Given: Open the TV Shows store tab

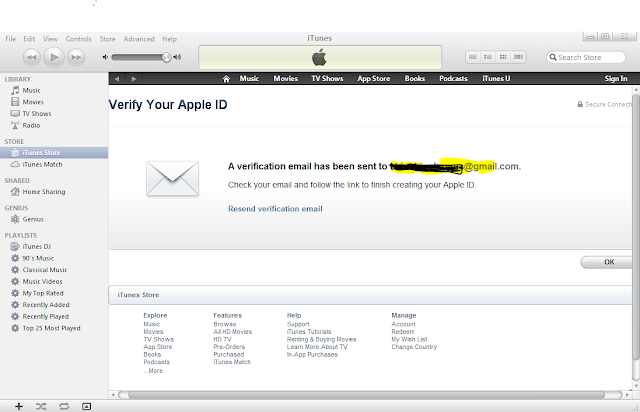Looking at the screenshot, I should tap(327, 79).
